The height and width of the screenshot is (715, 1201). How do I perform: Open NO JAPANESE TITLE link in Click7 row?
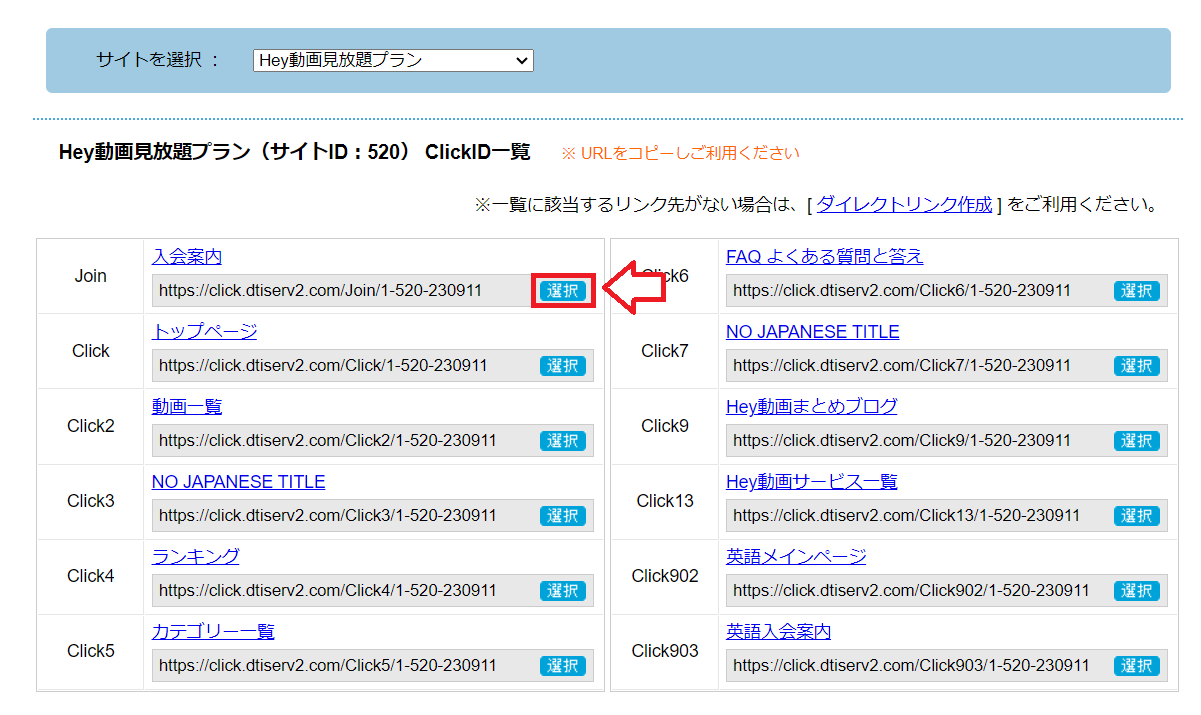point(812,332)
